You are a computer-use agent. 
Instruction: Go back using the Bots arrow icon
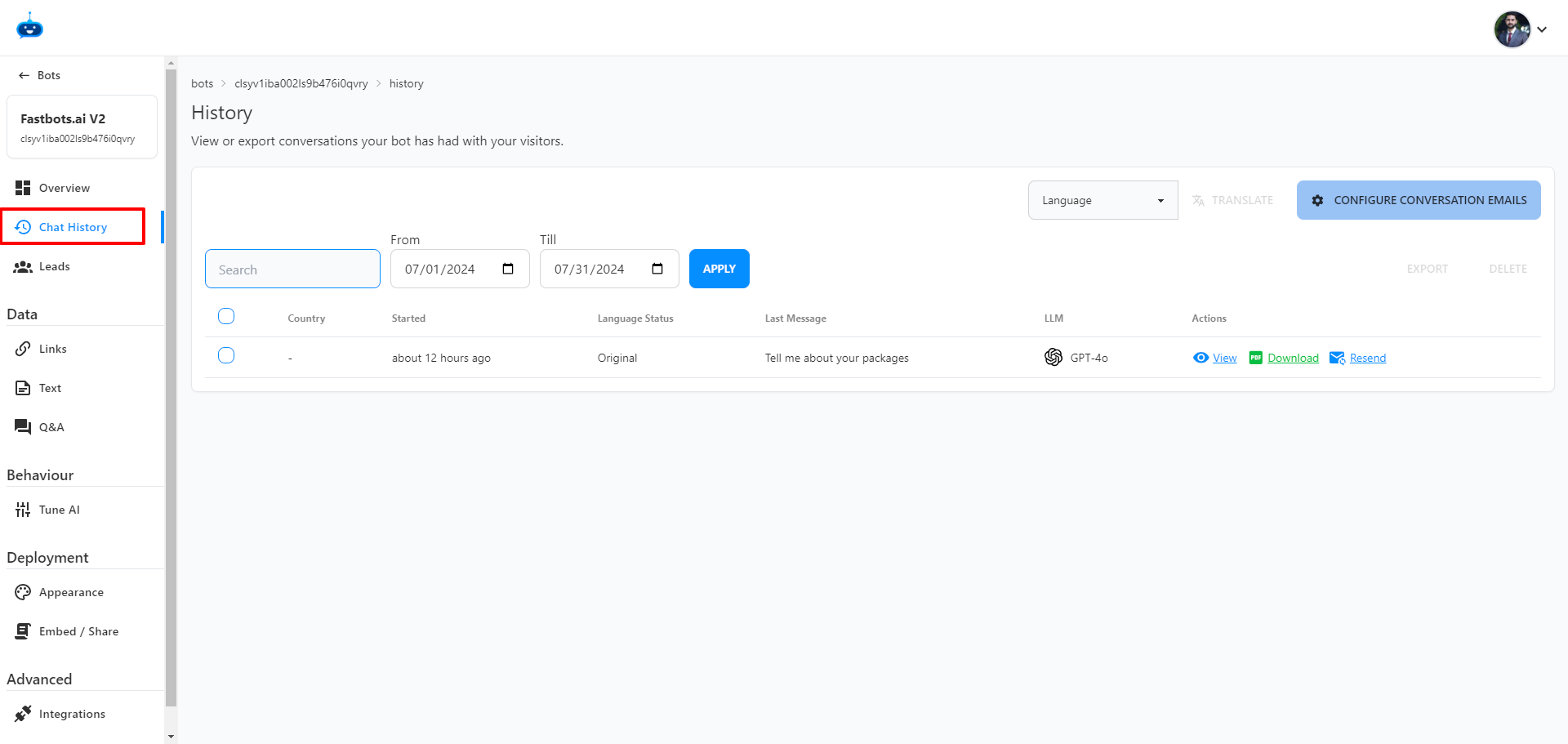click(24, 75)
